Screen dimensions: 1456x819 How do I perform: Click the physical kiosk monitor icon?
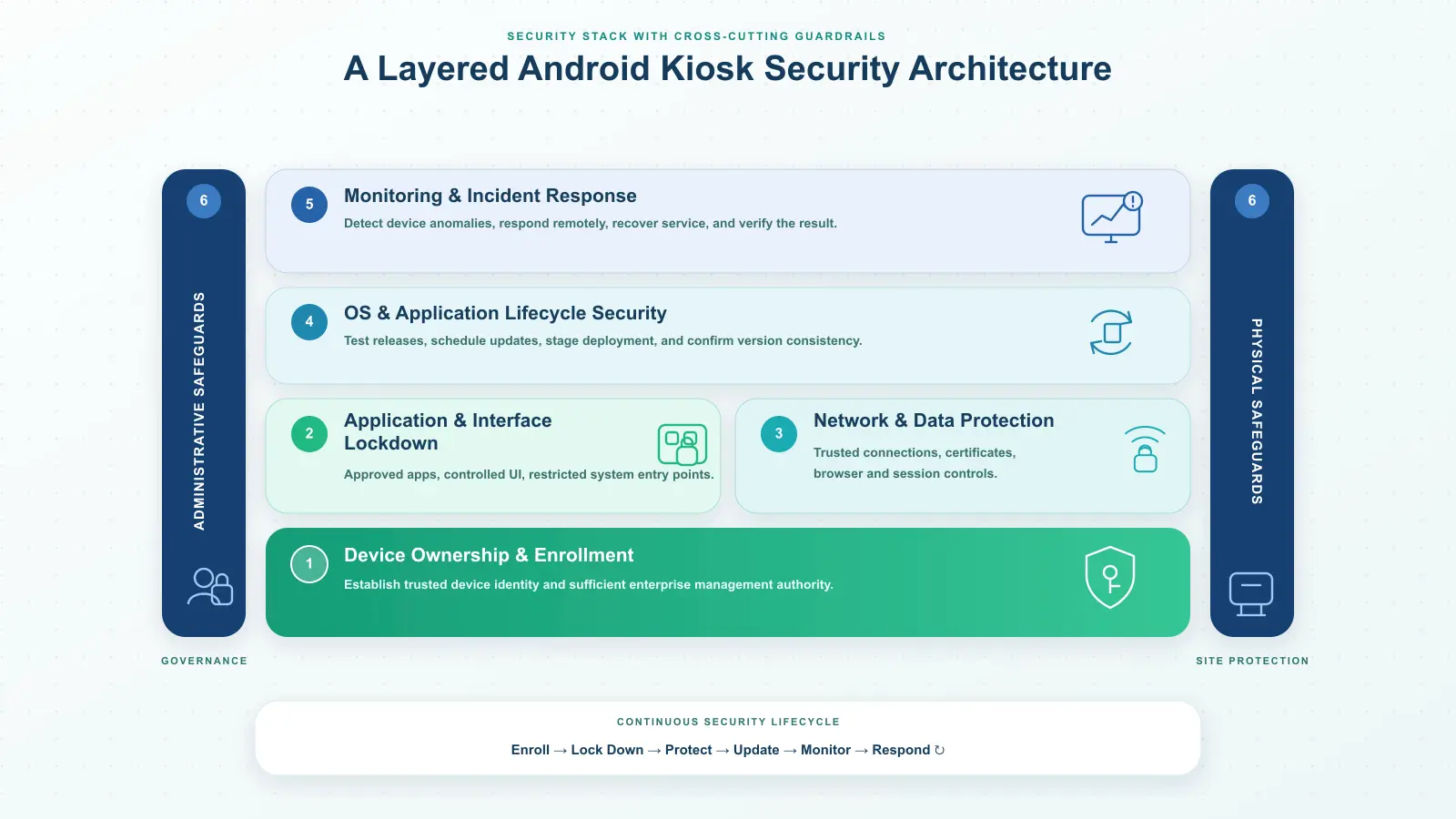coord(1251,594)
